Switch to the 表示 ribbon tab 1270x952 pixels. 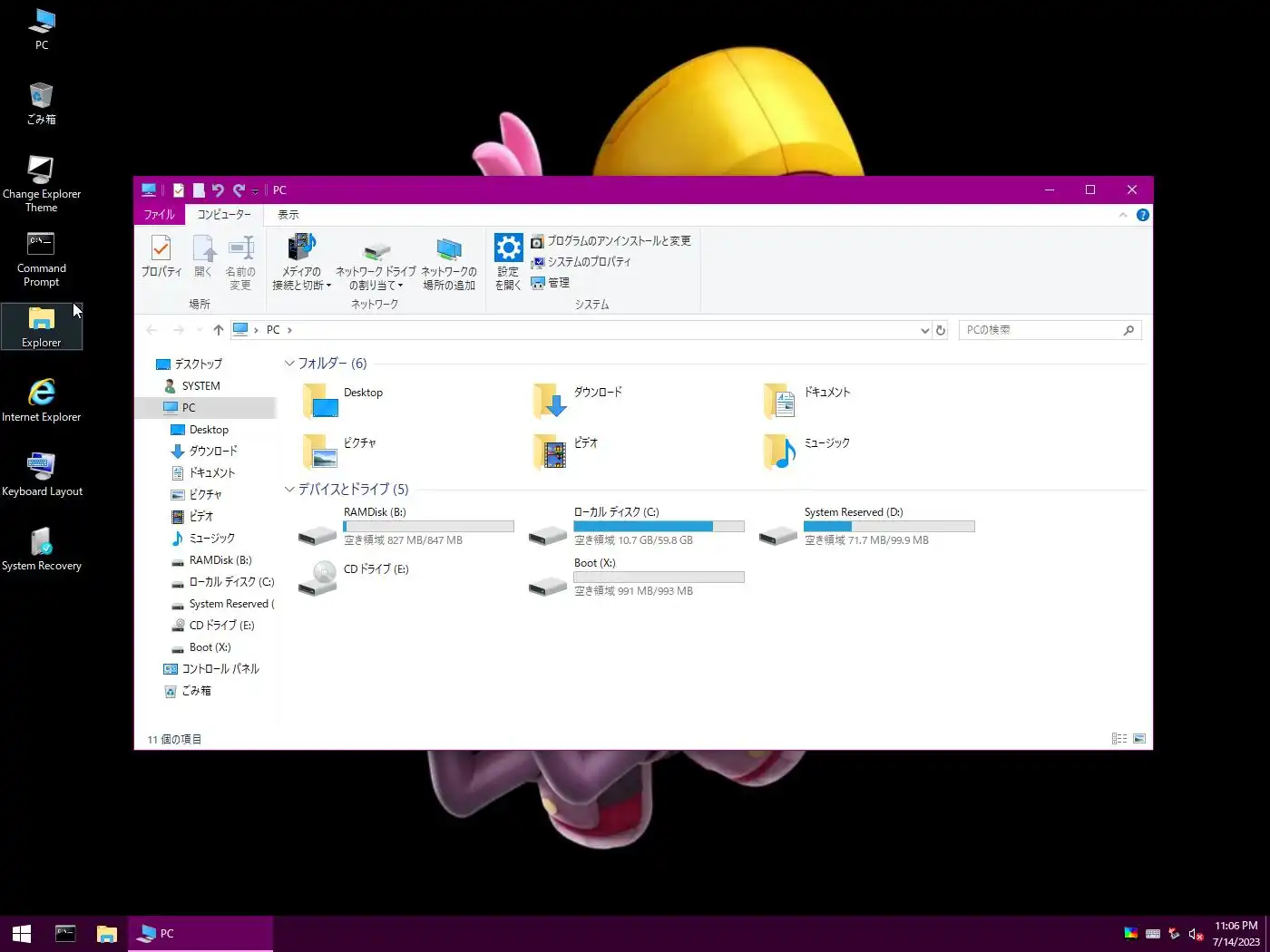[x=288, y=215]
